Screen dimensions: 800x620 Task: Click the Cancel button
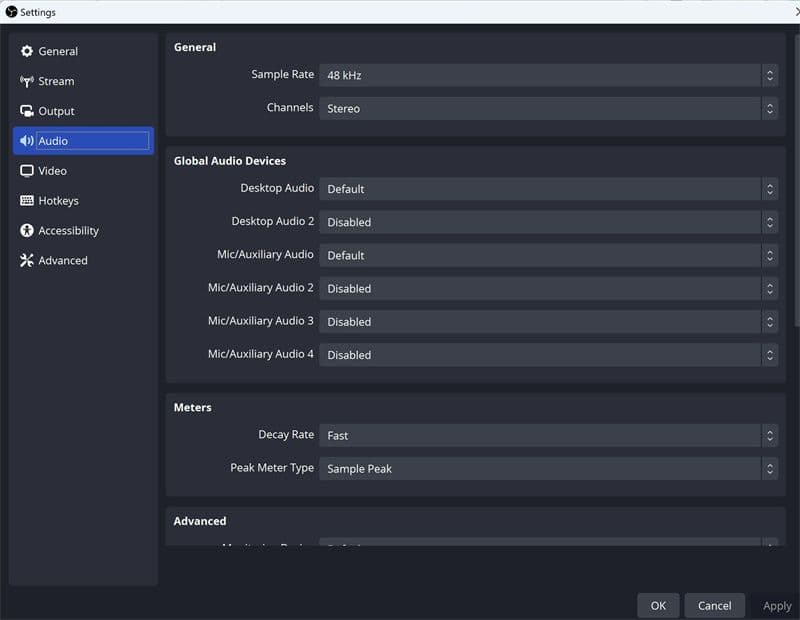coord(714,605)
